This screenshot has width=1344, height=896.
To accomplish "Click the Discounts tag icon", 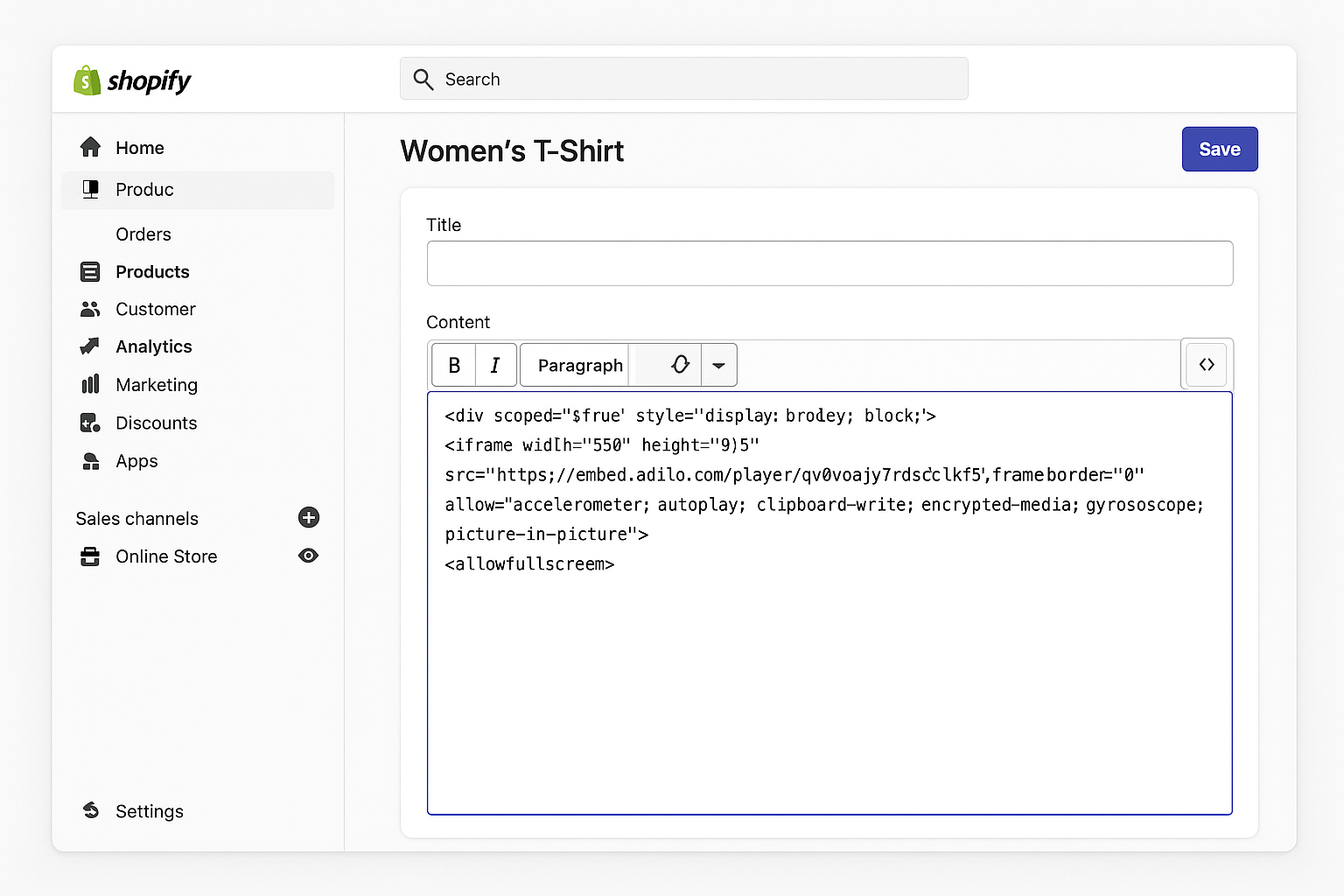I will pyautogui.click(x=90, y=423).
